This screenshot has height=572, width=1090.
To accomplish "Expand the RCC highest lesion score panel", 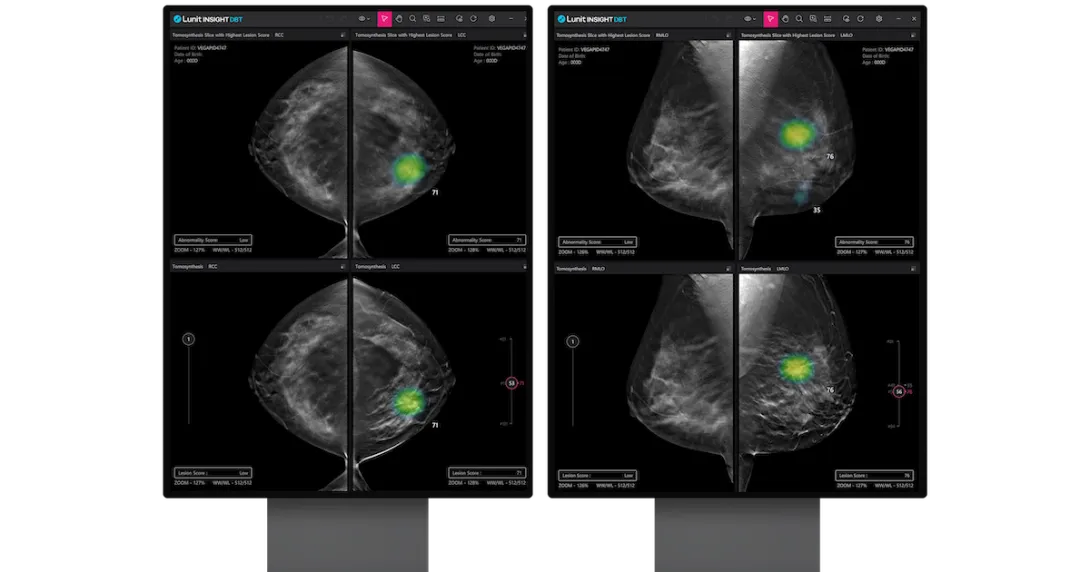I will click(342, 35).
